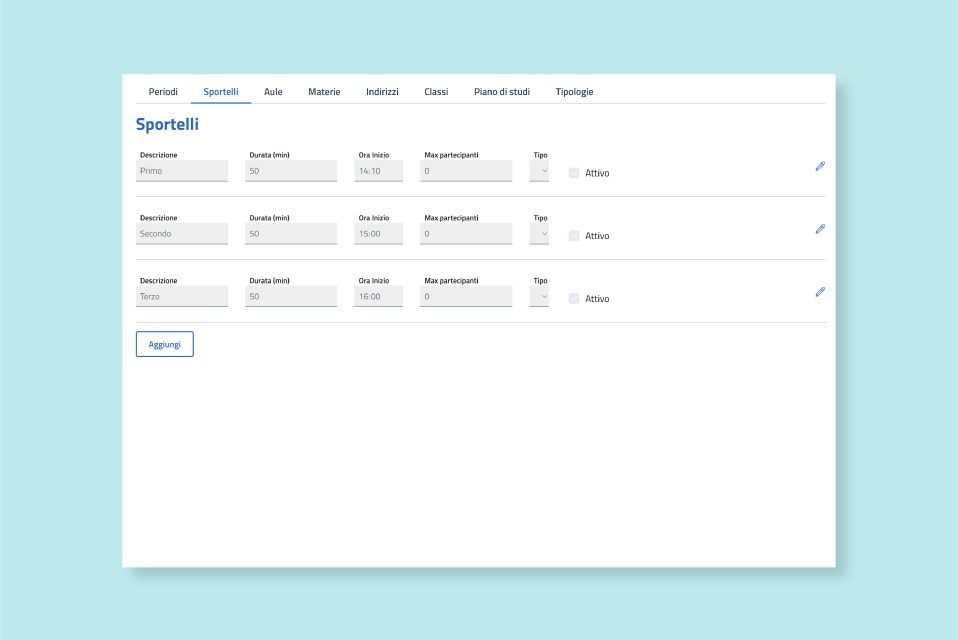
Task: Edit the Secondo sportello with pencil icon
Action: point(820,229)
